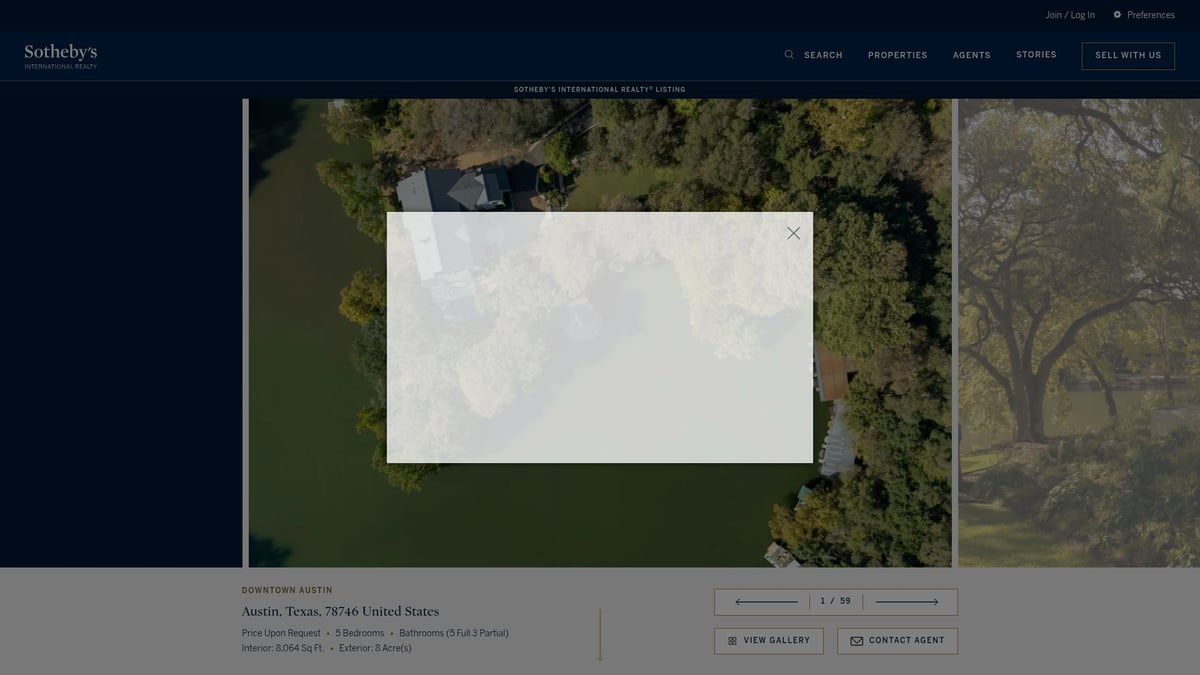
Task: Select AGENTS in the navigation bar
Action: [x=971, y=55]
